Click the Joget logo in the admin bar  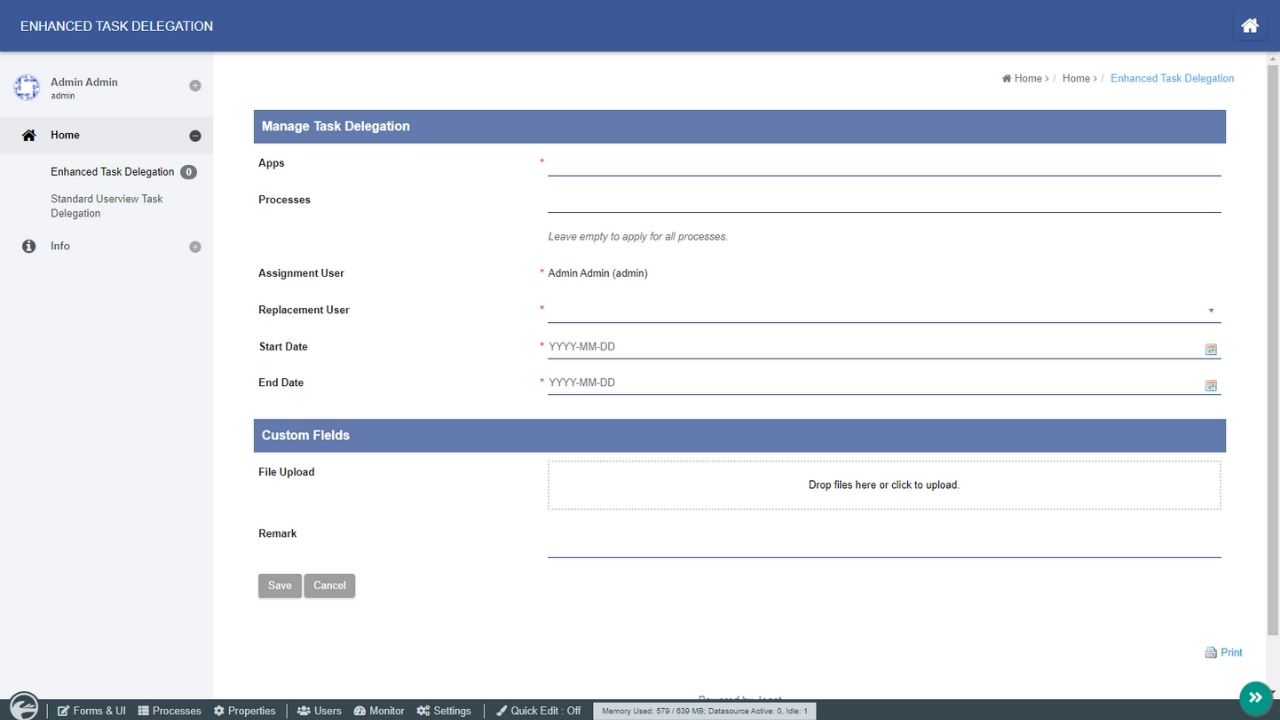(23, 708)
